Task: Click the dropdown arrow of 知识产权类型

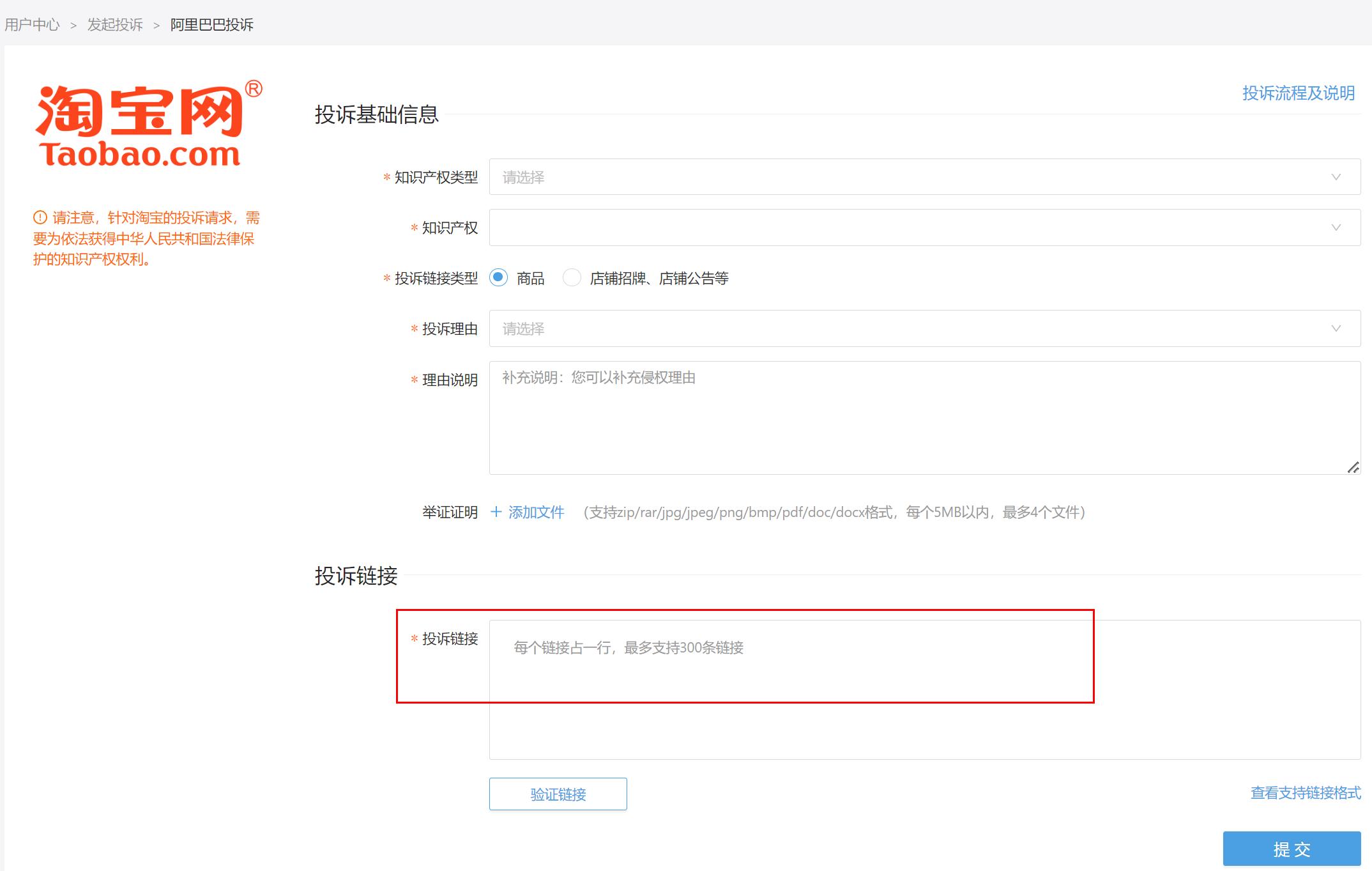Action: pyautogui.click(x=1336, y=177)
